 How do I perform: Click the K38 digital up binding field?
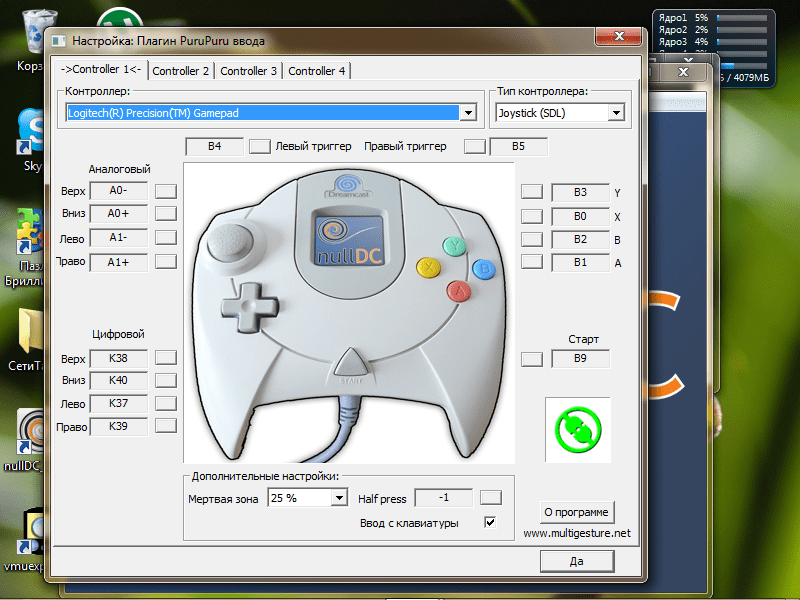(x=118, y=358)
